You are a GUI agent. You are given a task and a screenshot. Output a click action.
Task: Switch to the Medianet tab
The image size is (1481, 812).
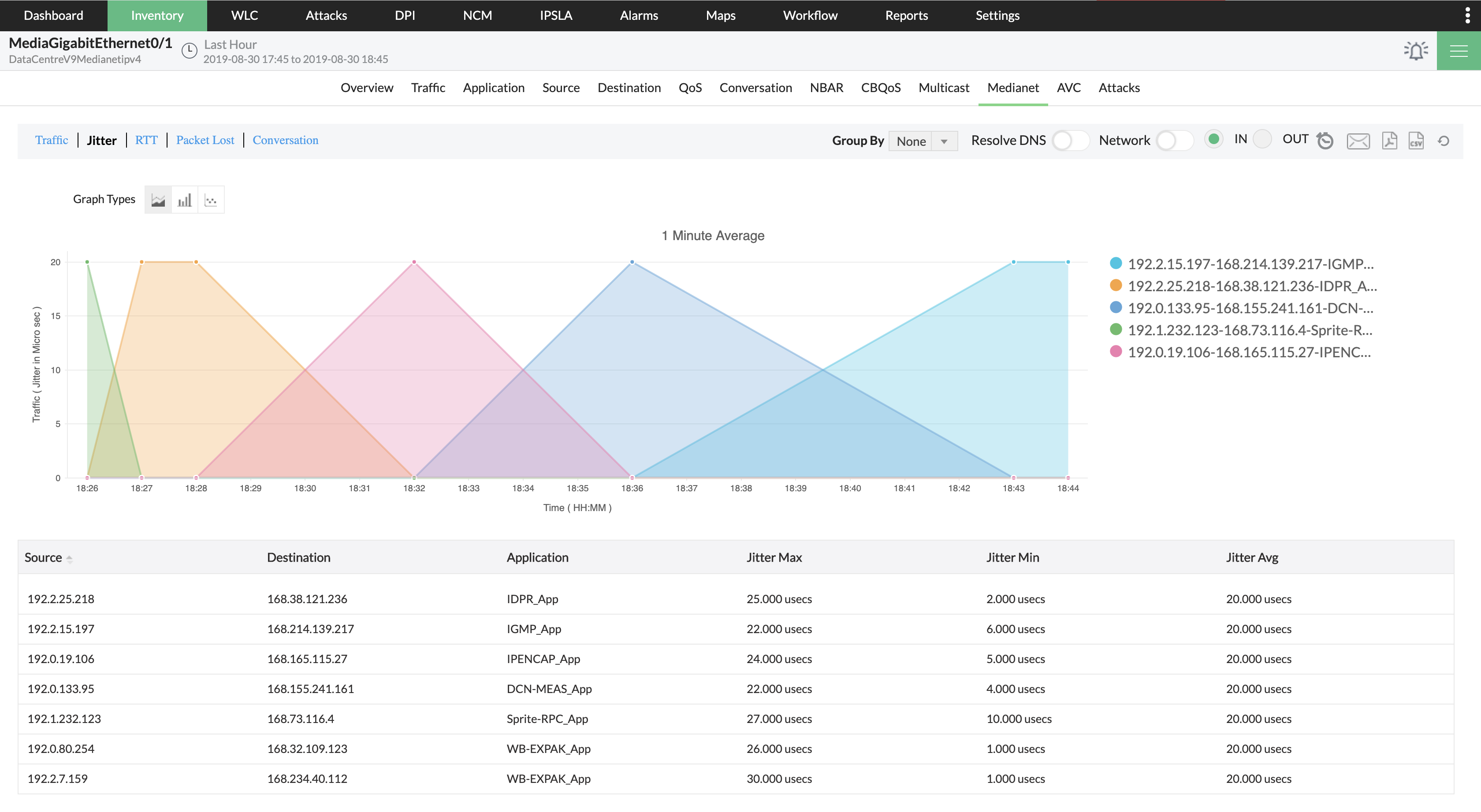(1013, 87)
